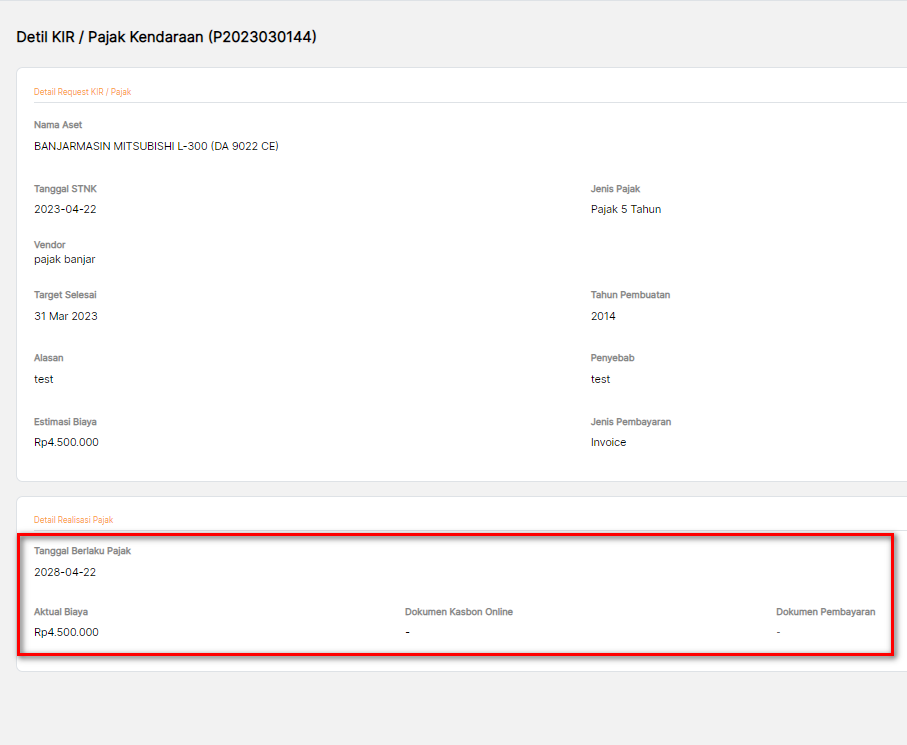Click the Nama Aset field label

tap(58, 125)
